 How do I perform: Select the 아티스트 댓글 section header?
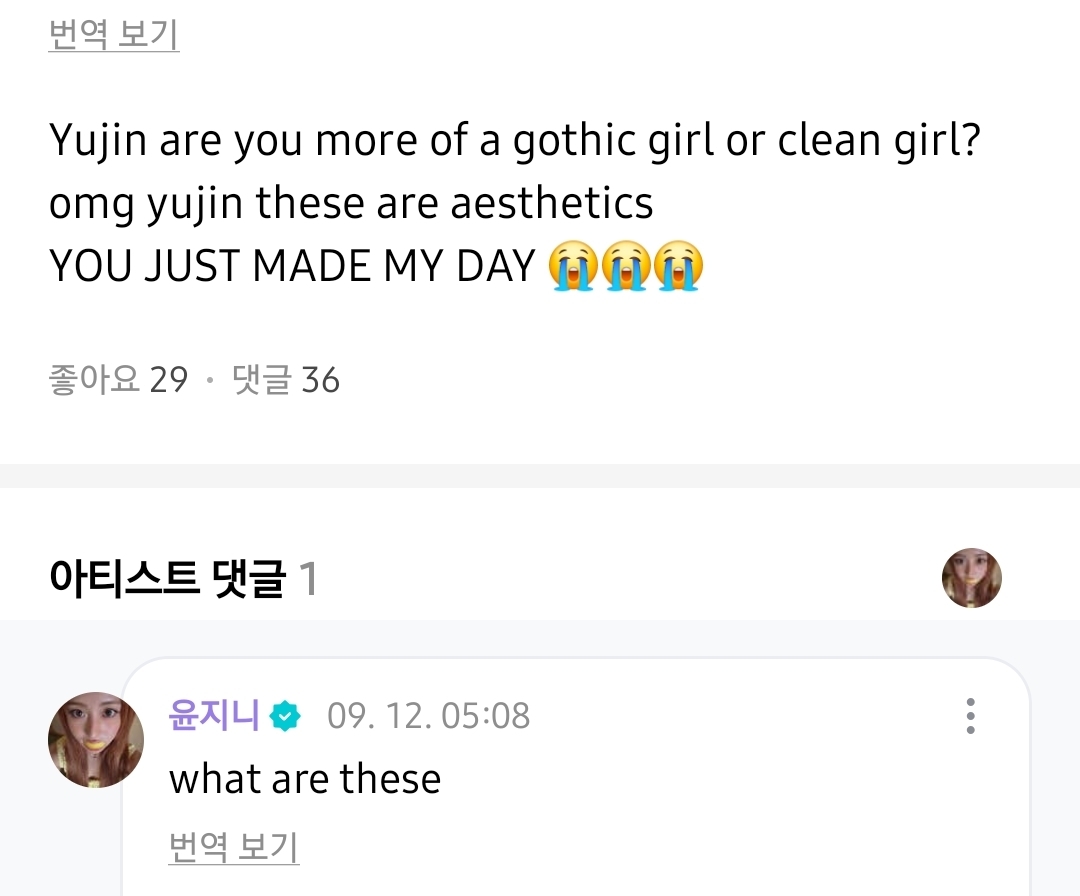pyautogui.click(x=167, y=579)
